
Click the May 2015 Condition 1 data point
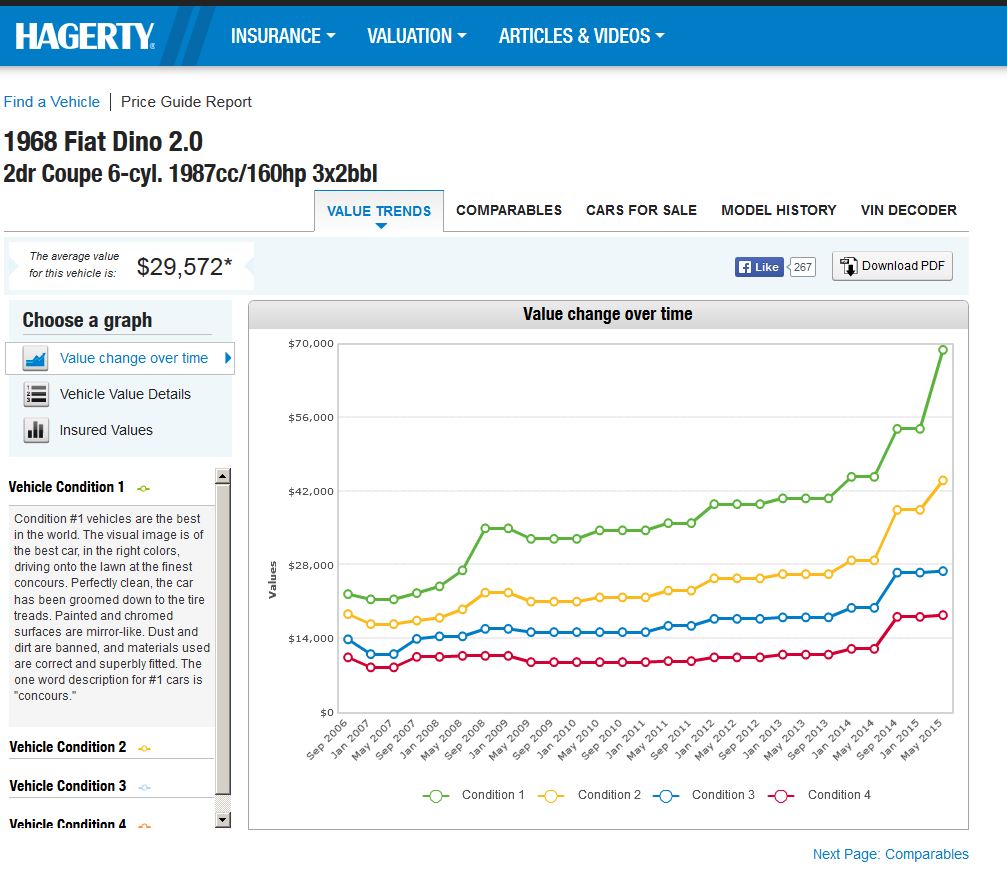tap(942, 350)
